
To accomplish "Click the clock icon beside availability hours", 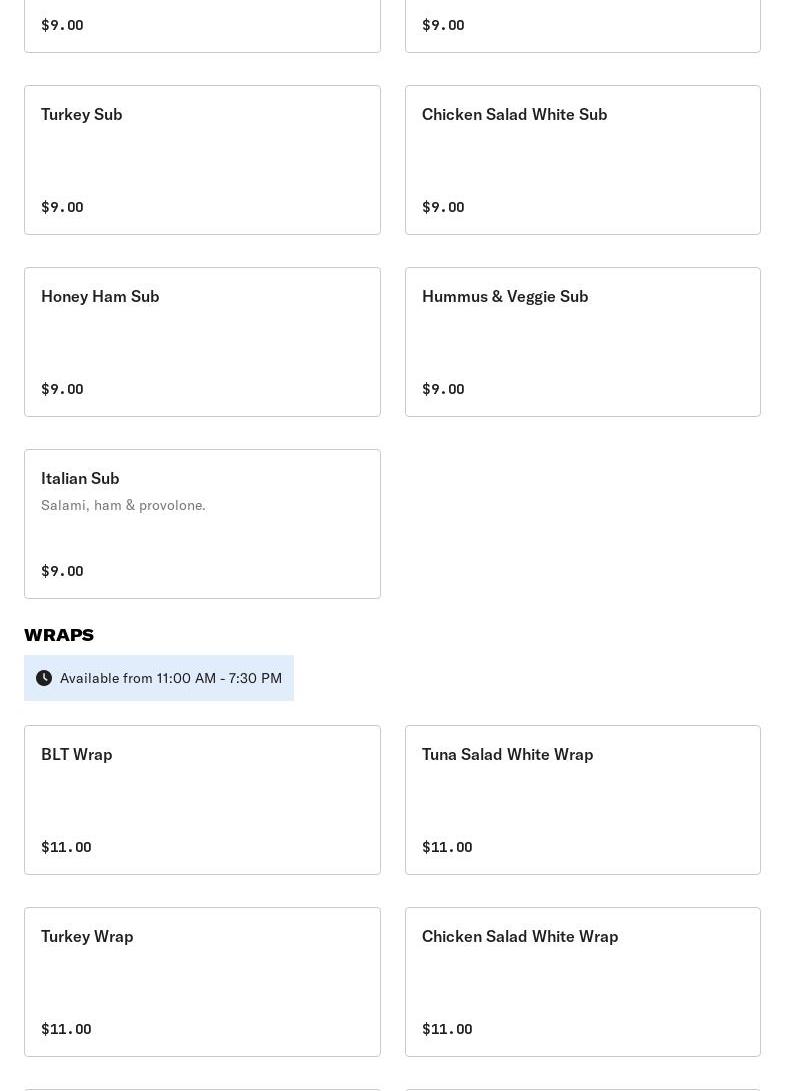I will coord(44,678).
